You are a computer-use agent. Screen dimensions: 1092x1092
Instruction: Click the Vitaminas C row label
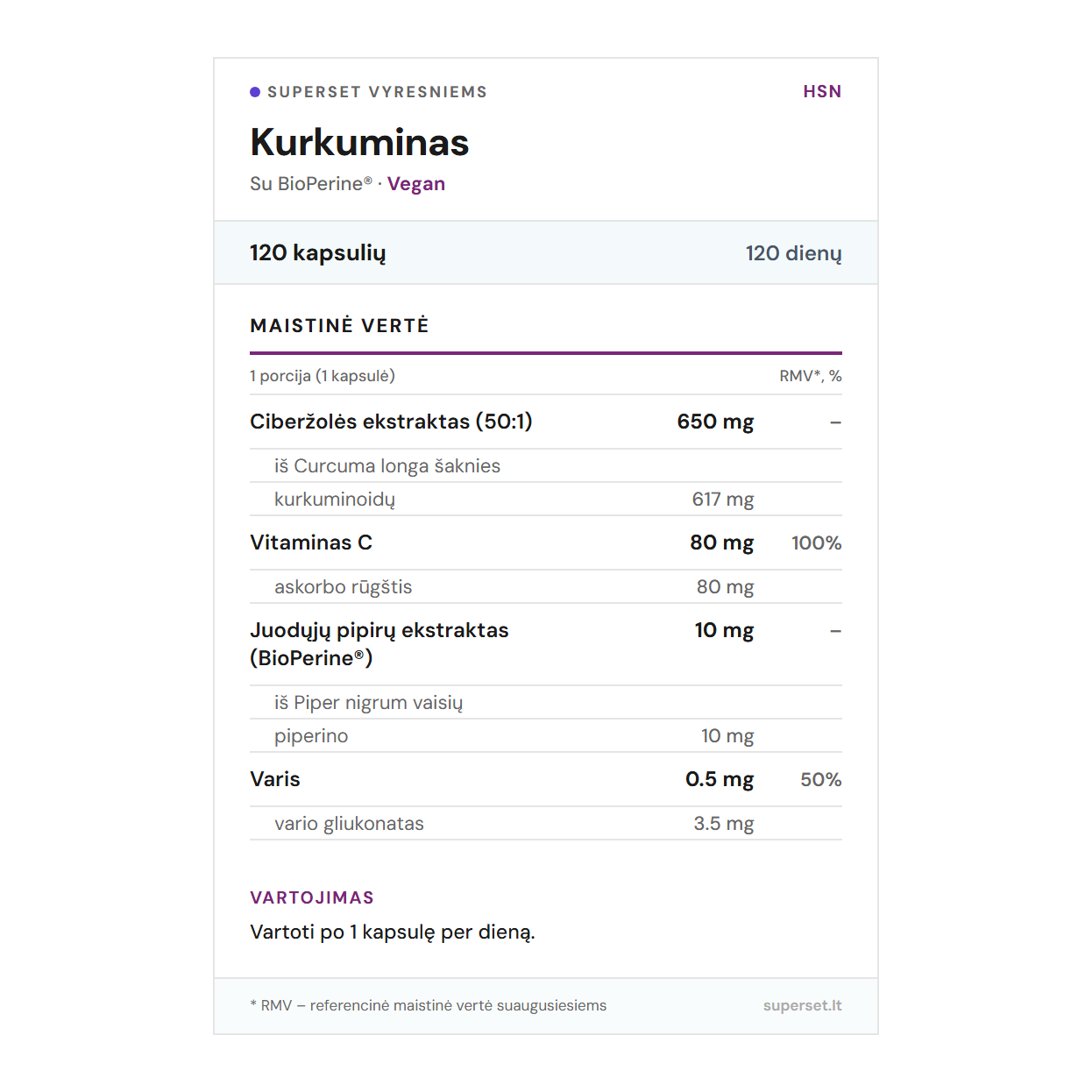[311, 542]
